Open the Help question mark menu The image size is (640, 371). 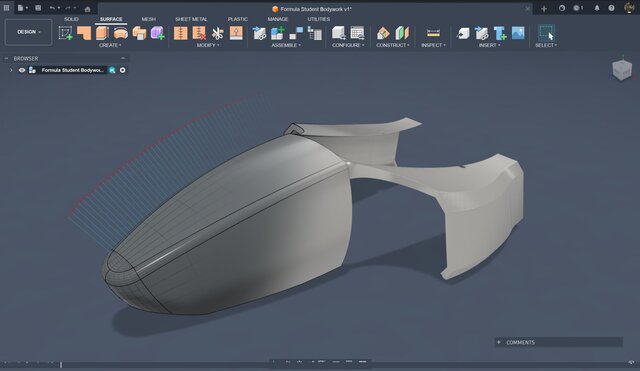click(x=611, y=8)
